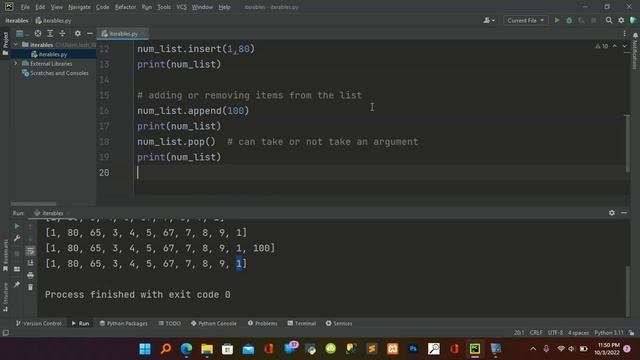Click the wrench icon in the Run panel
Image resolution: width=640 pixels, height=360 pixels.
[x=17, y=238]
